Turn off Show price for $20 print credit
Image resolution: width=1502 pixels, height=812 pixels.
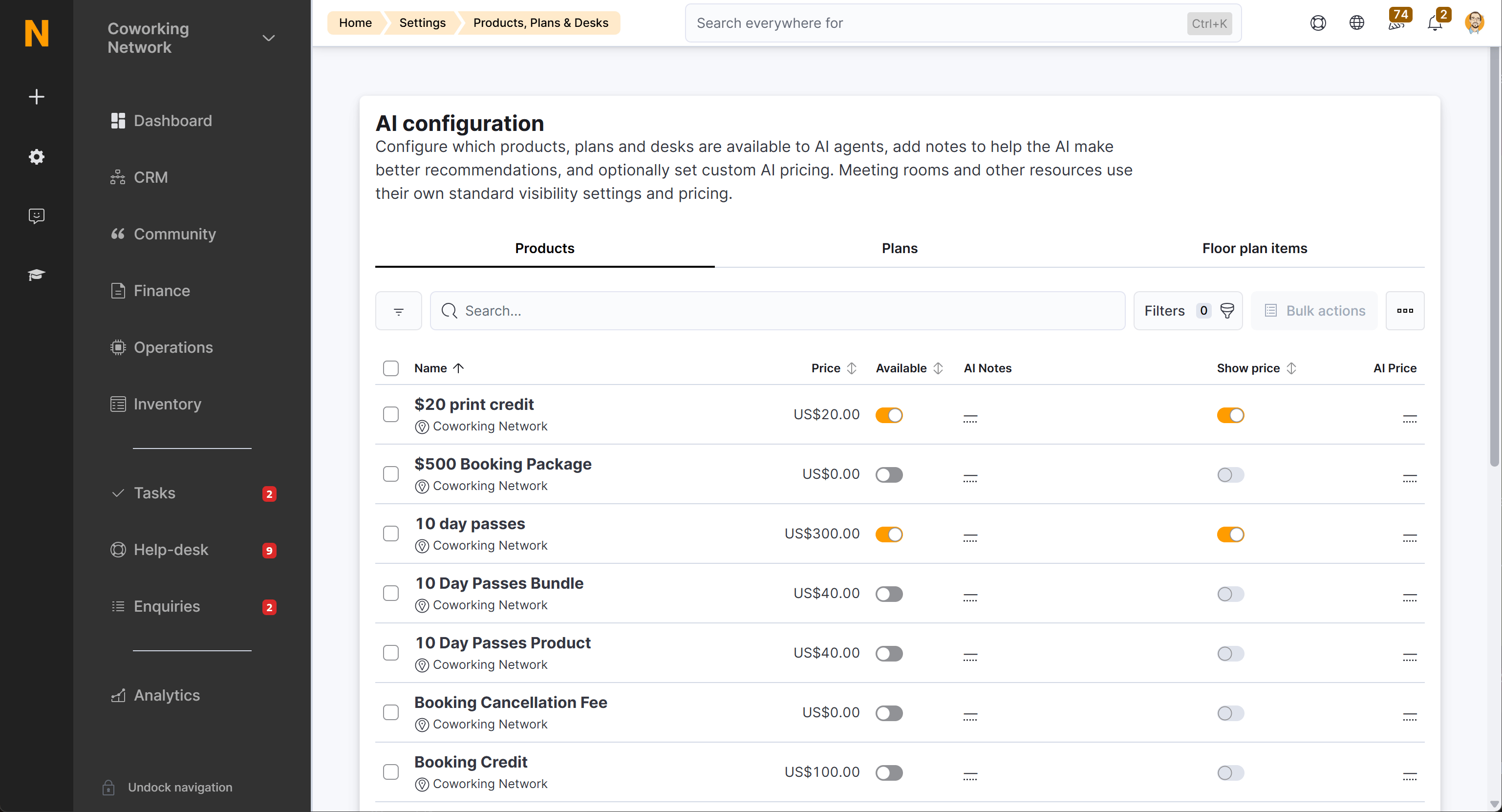tap(1230, 415)
